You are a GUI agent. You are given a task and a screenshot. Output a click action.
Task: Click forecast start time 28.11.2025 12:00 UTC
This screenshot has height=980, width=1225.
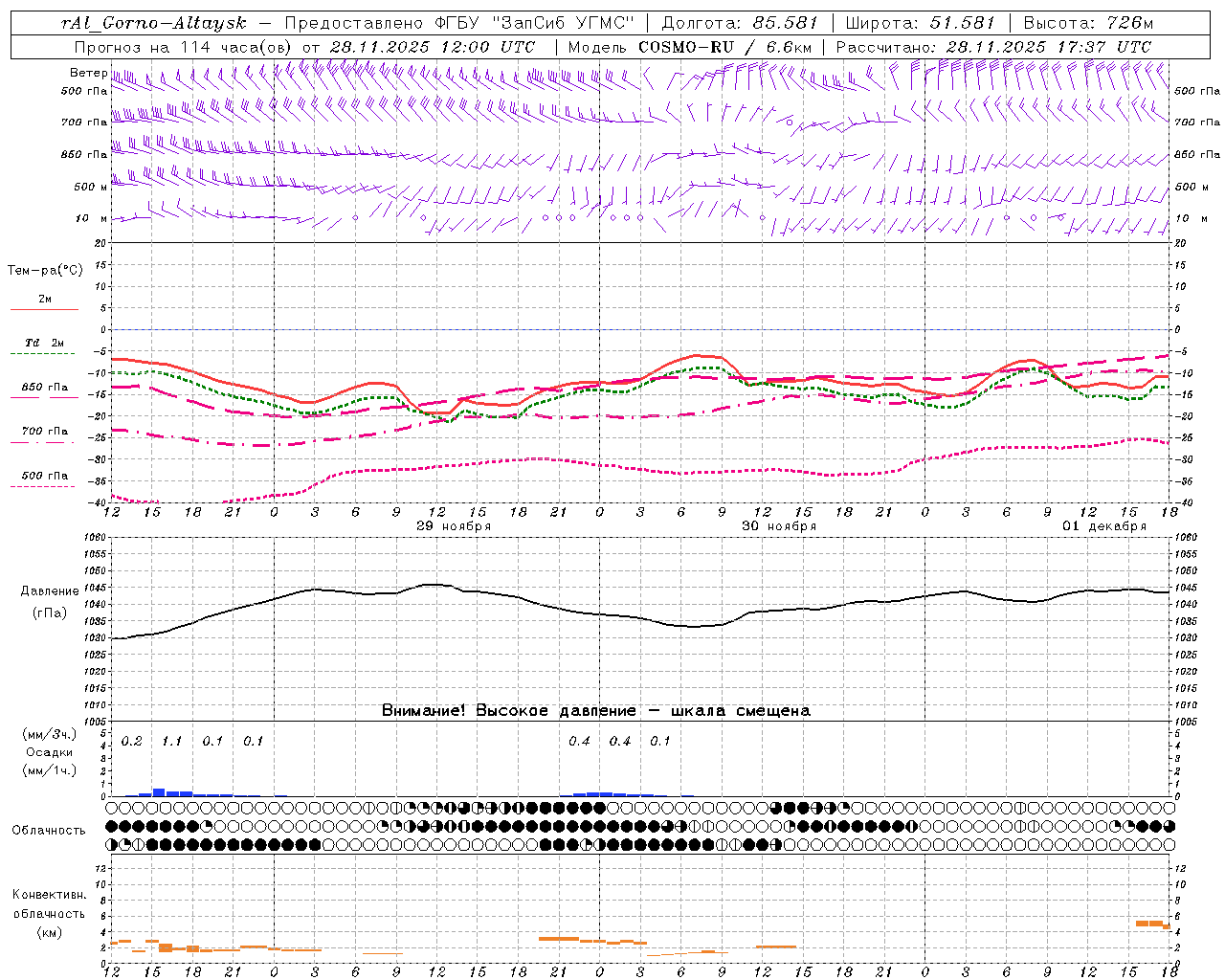(x=433, y=47)
